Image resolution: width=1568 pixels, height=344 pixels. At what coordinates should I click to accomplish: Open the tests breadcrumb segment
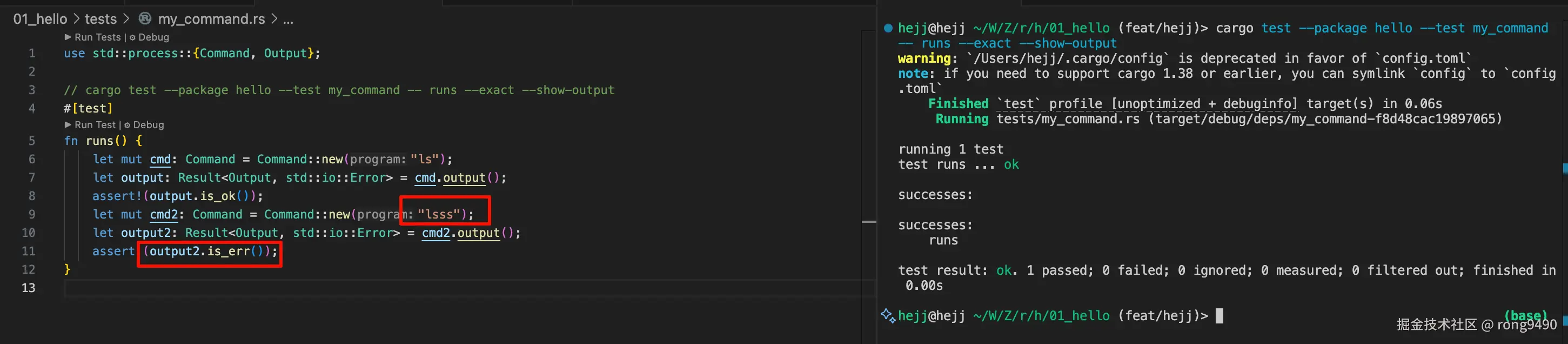pyautogui.click(x=100, y=19)
